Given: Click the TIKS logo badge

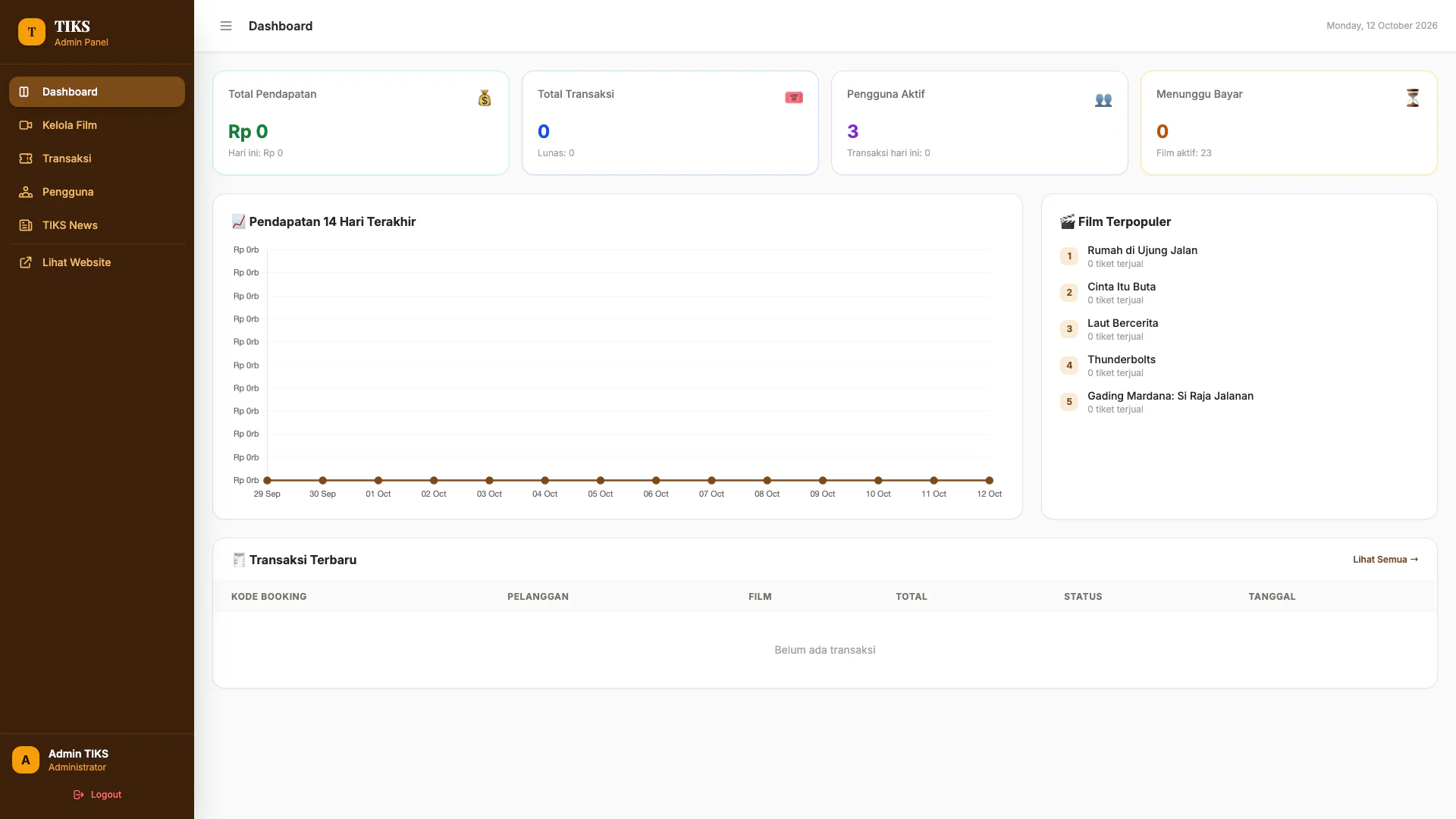Looking at the screenshot, I should point(32,32).
